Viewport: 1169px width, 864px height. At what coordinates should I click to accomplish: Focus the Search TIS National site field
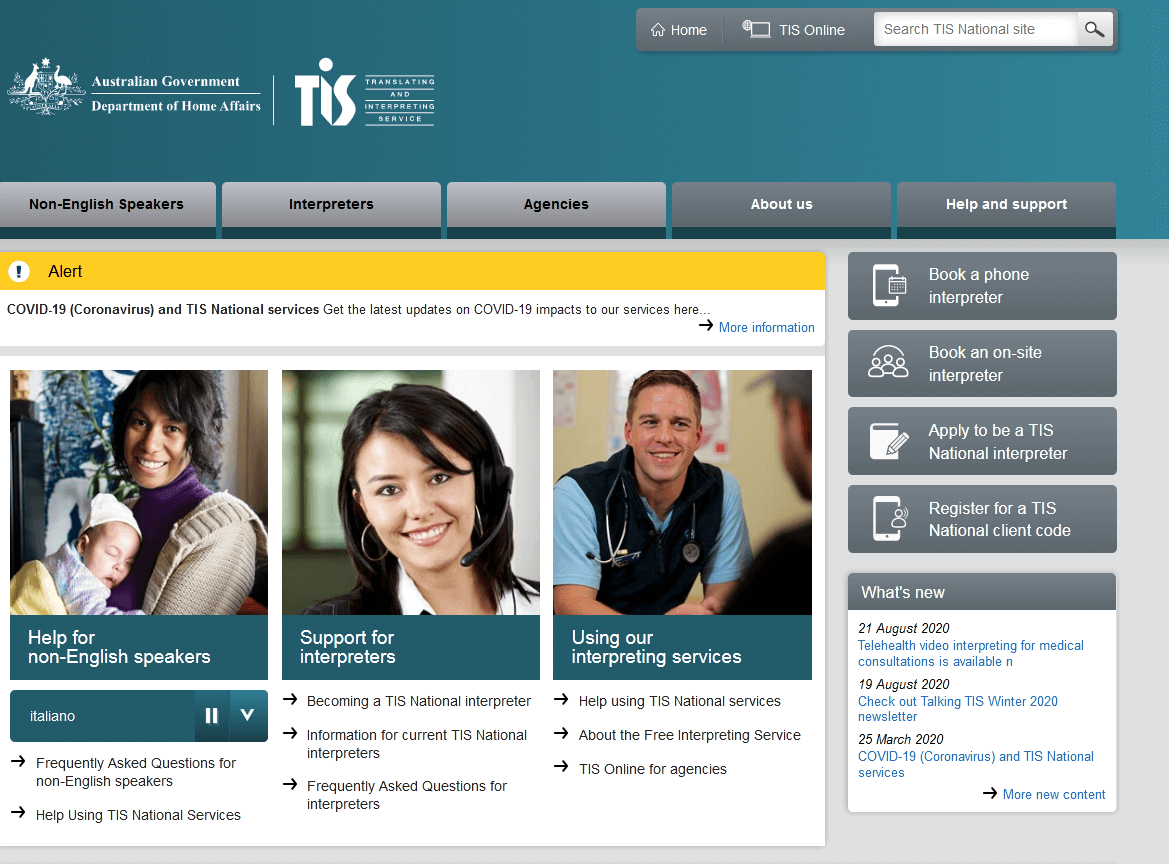976,29
